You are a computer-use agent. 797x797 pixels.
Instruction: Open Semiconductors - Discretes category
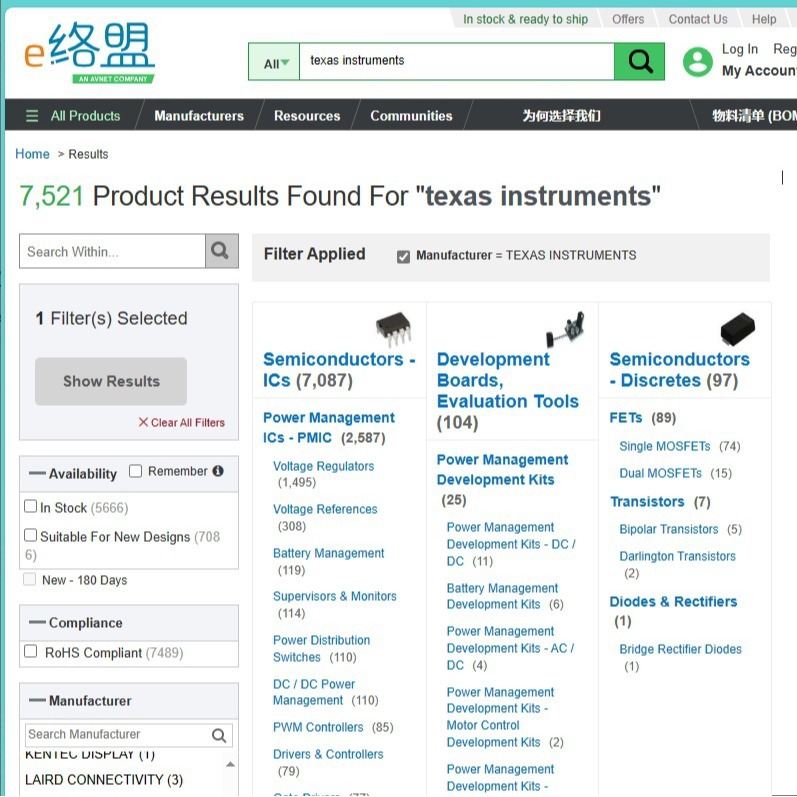point(679,370)
